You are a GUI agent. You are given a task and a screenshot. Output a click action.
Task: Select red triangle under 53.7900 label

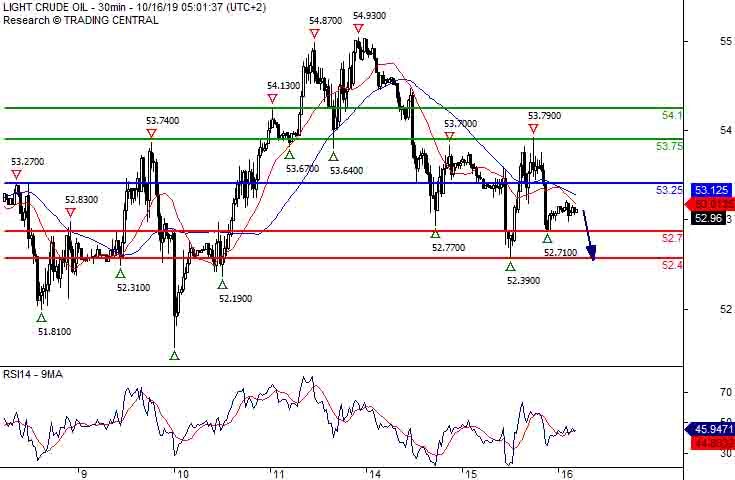533,128
